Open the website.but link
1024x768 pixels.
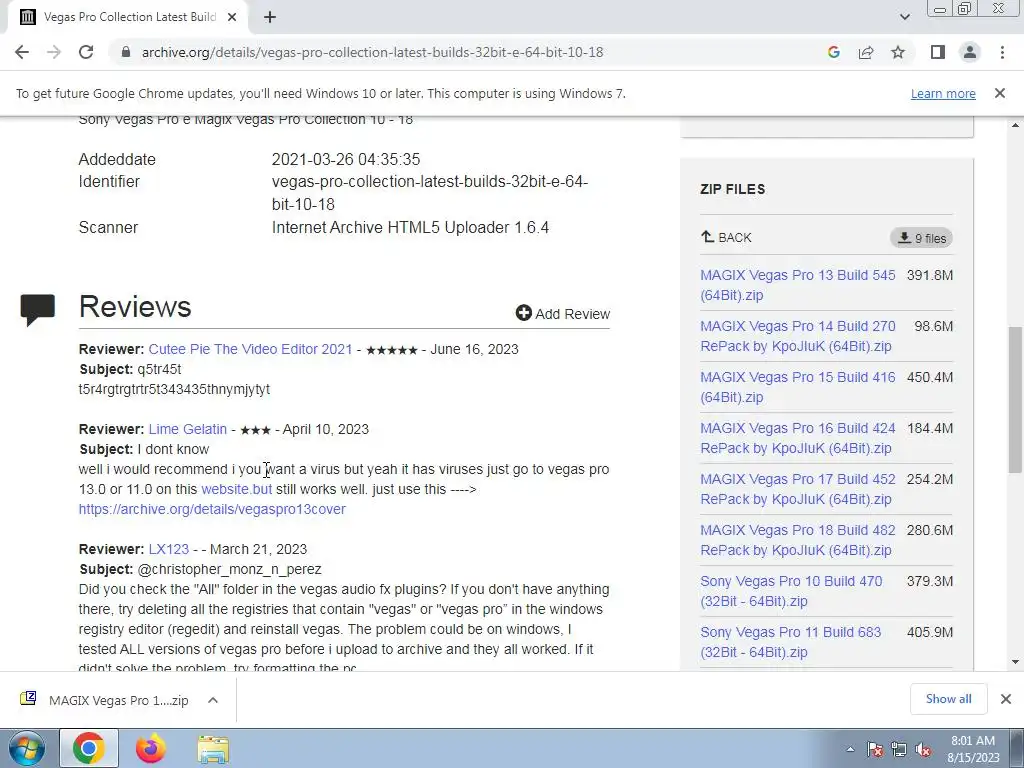coord(236,489)
